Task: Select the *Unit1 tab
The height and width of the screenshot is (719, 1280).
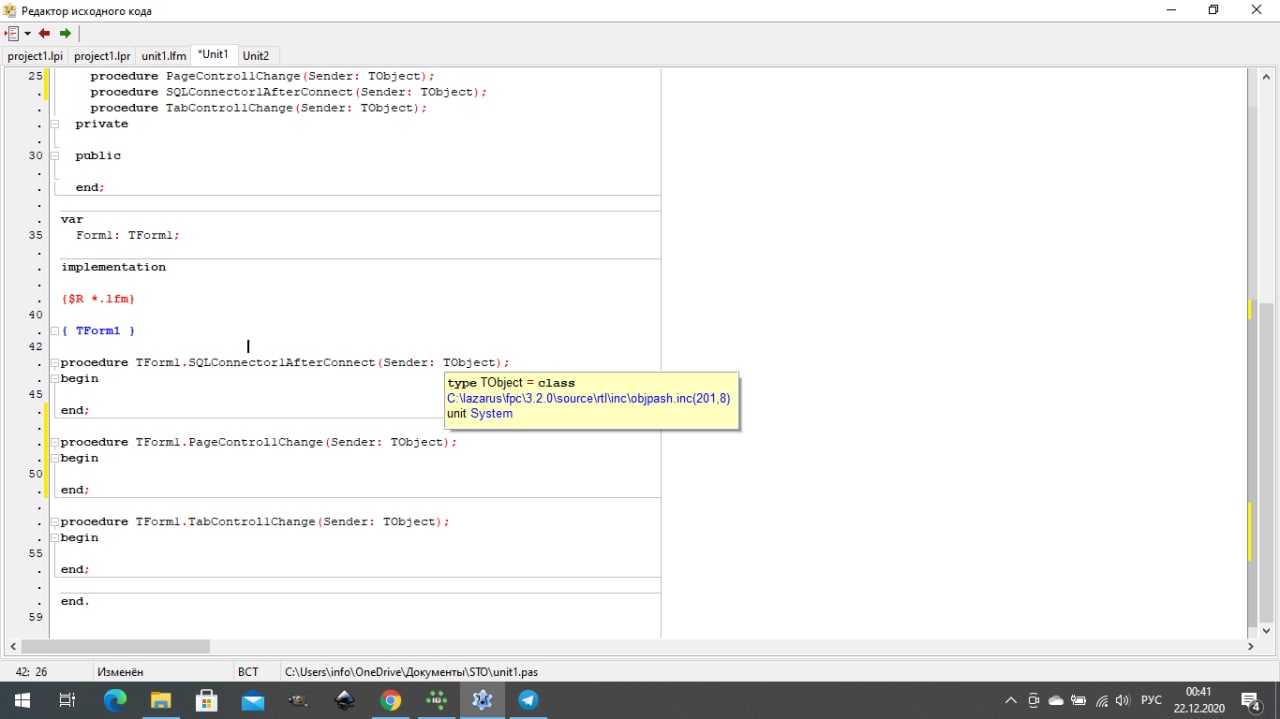Action: [213, 54]
